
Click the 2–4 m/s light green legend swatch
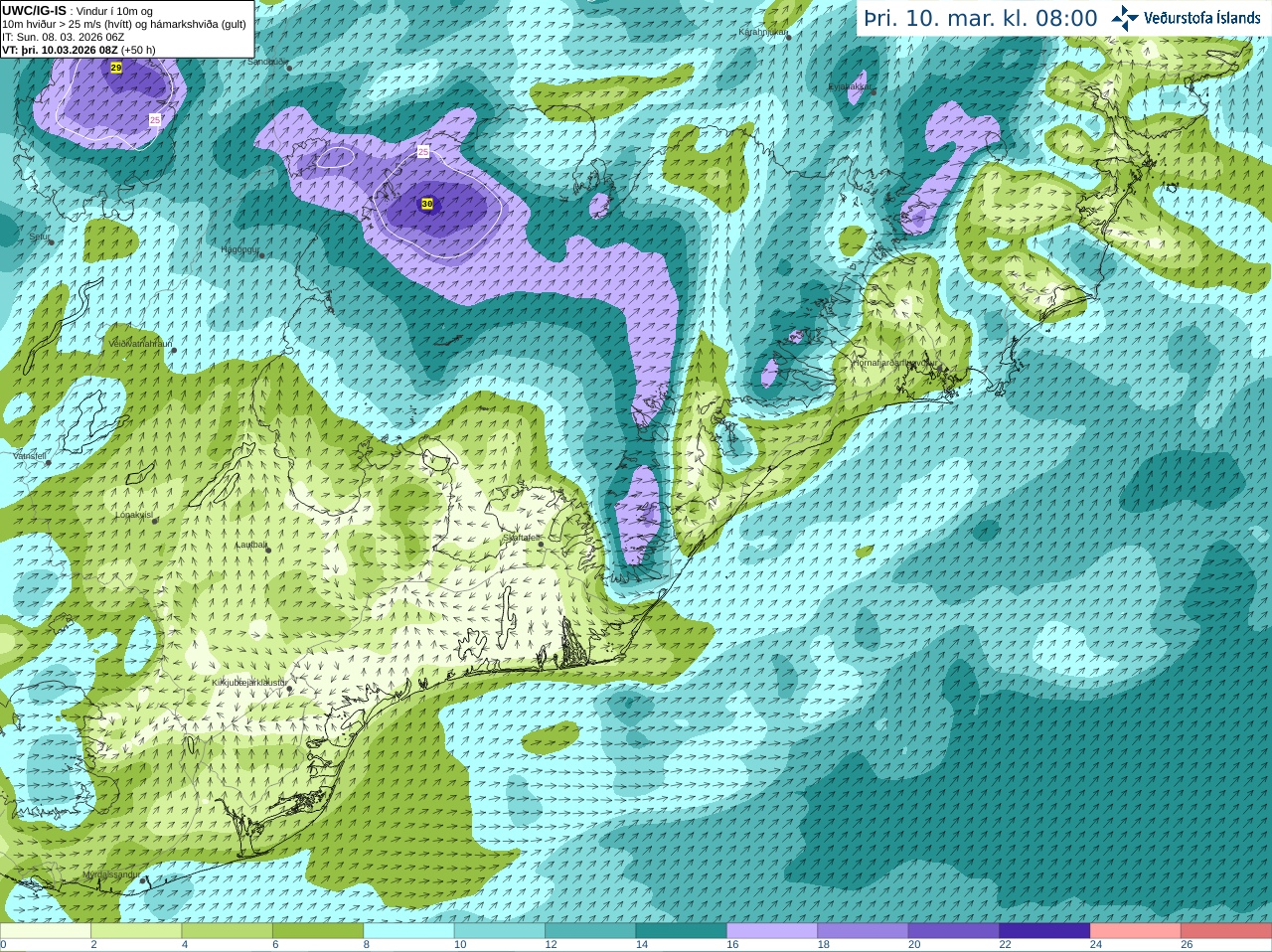(136, 931)
